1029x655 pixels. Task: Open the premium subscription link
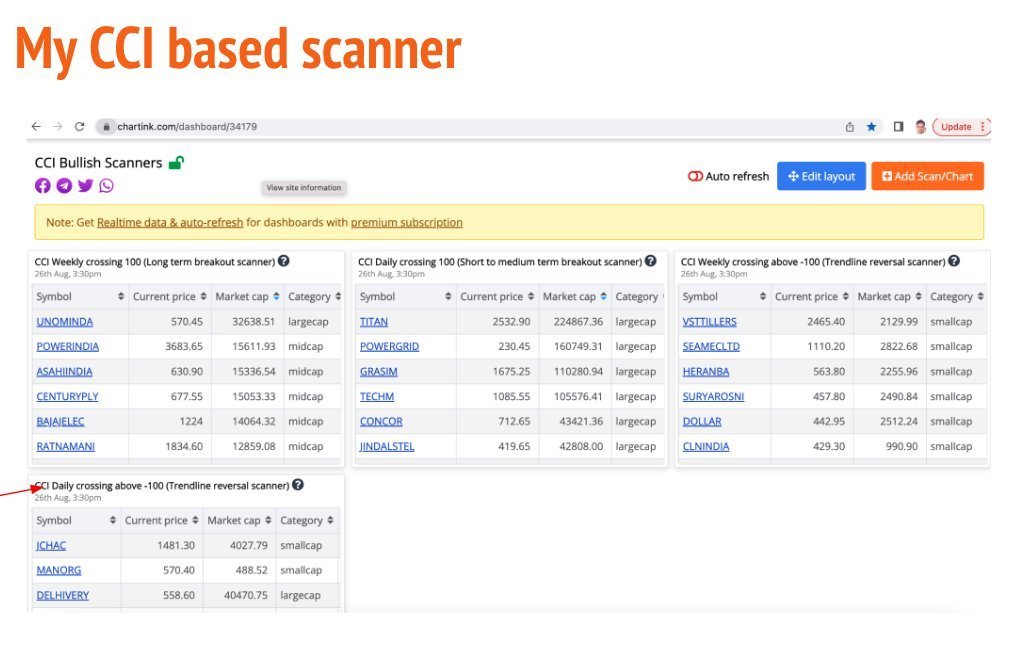coord(407,222)
